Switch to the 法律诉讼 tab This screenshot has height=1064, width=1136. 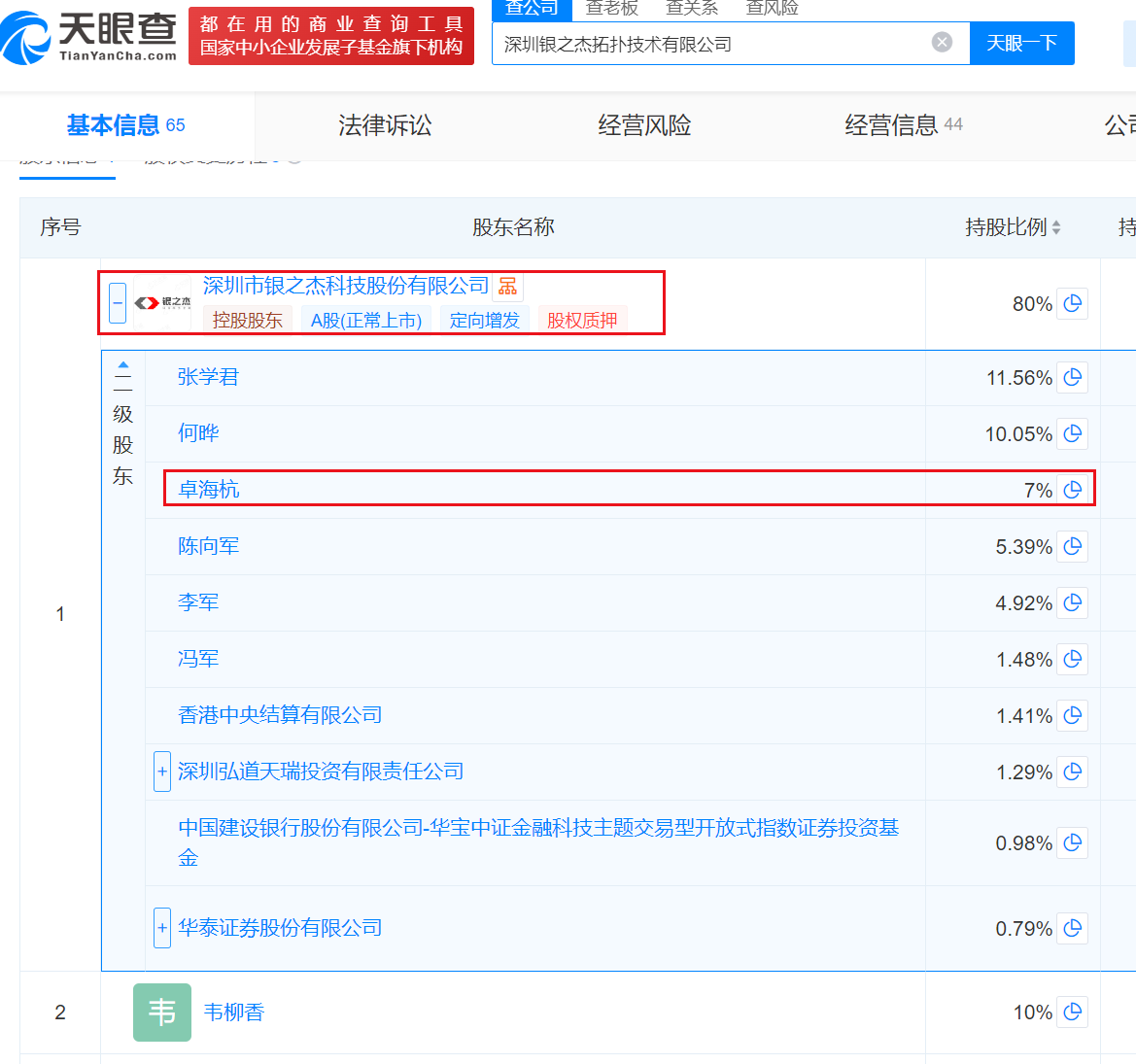coord(385,125)
